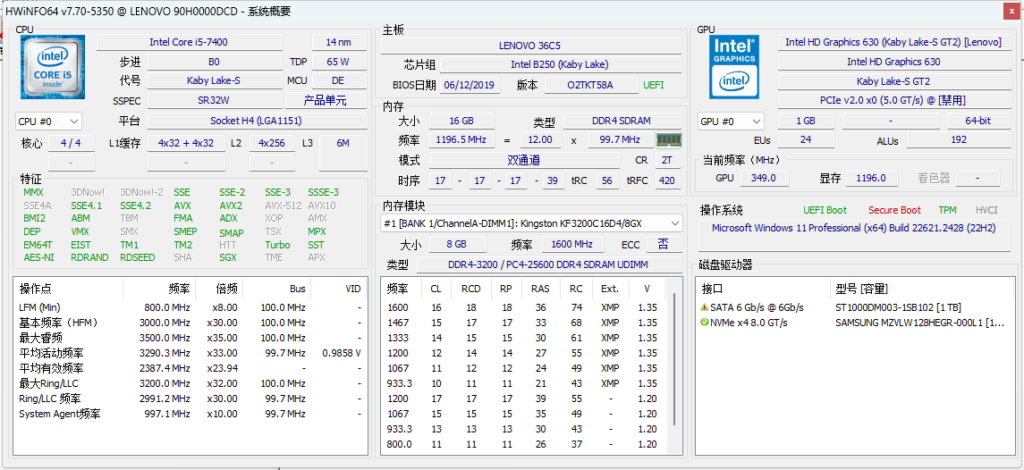Click the 最大Ring/LLC row
The image size is (1024, 470).
coord(190,383)
